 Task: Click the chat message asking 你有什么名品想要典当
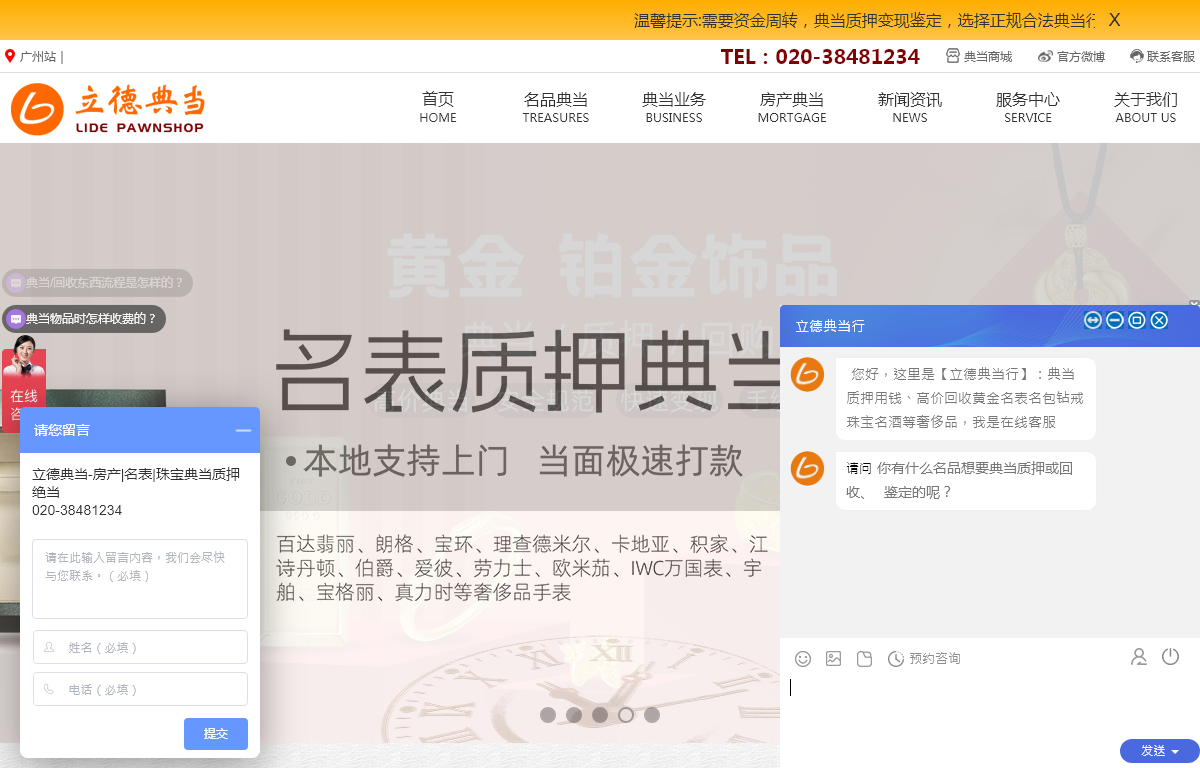(966, 480)
